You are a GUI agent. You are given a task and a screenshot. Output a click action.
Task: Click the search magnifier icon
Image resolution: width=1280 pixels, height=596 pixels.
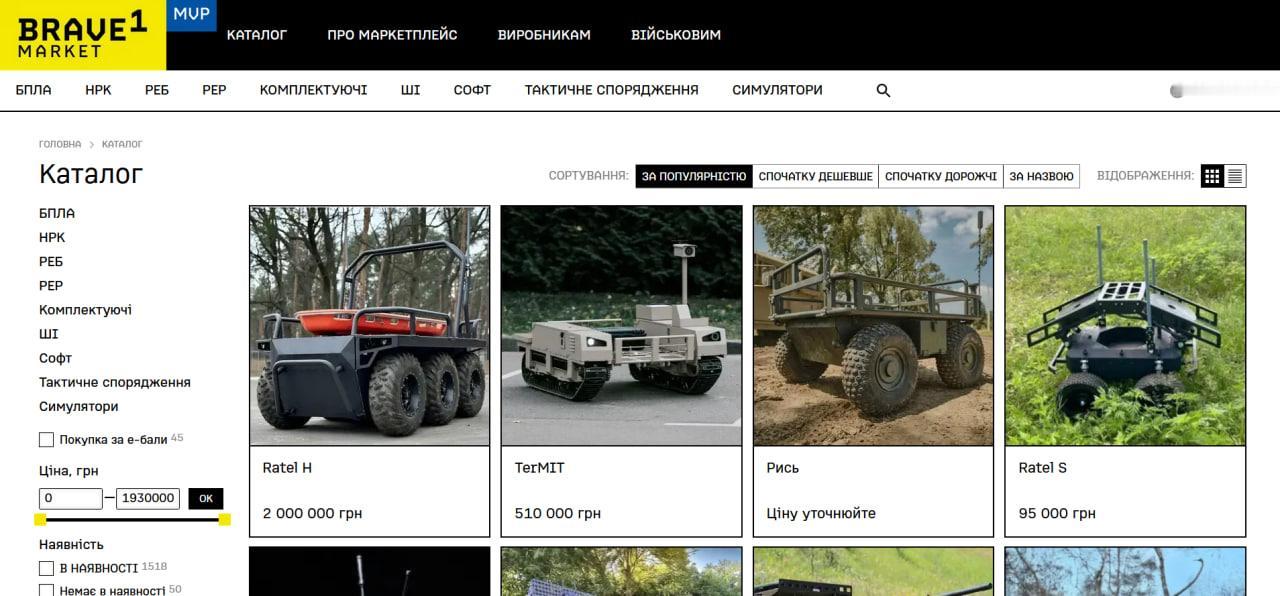(883, 90)
